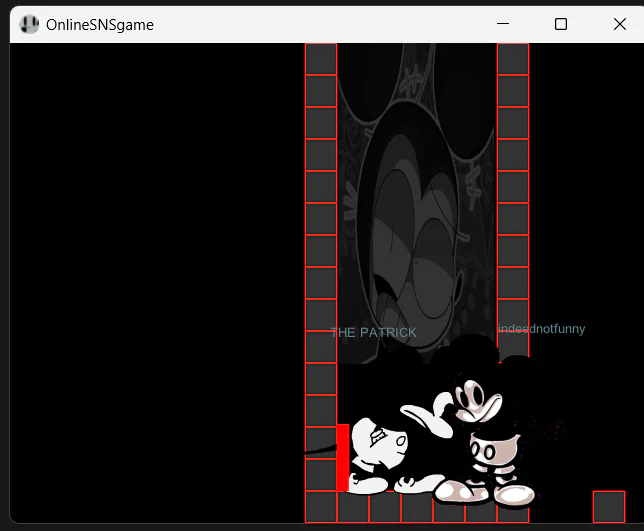
Task: Minimize the OnlineSNSgame window
Action: [x=503, y=24]
